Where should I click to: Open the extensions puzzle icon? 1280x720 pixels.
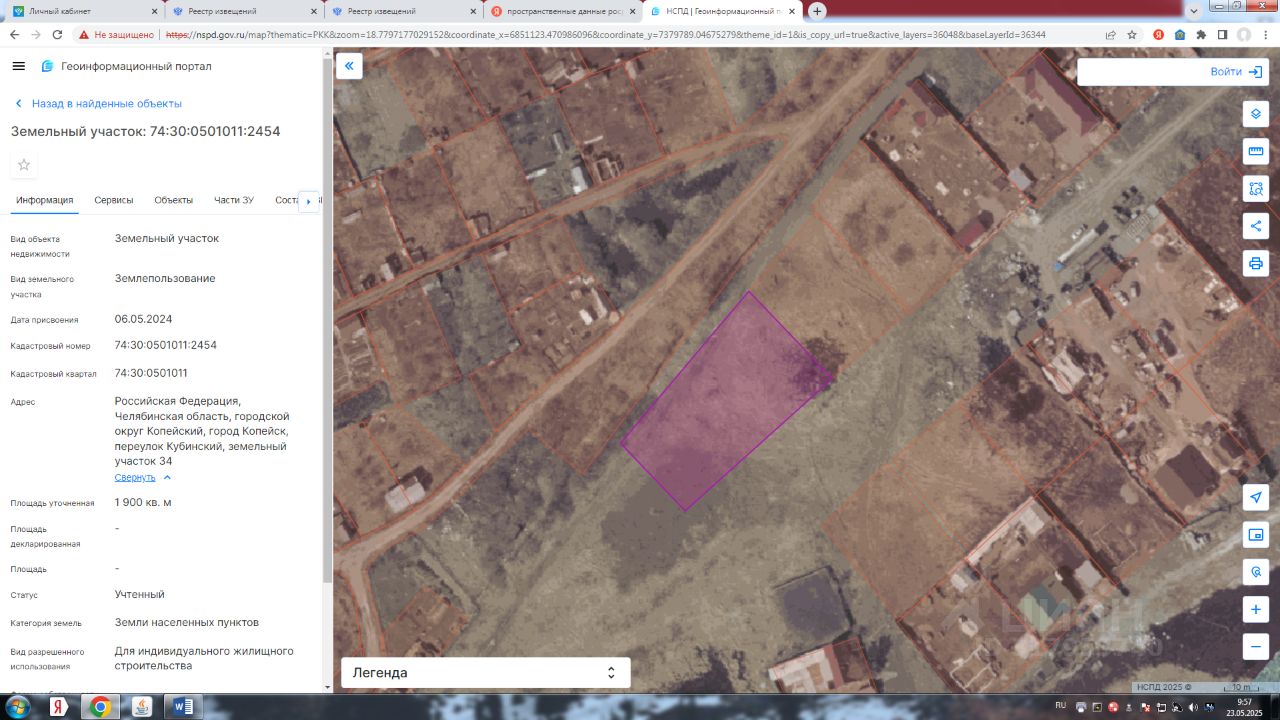(x=1201, y=34)
